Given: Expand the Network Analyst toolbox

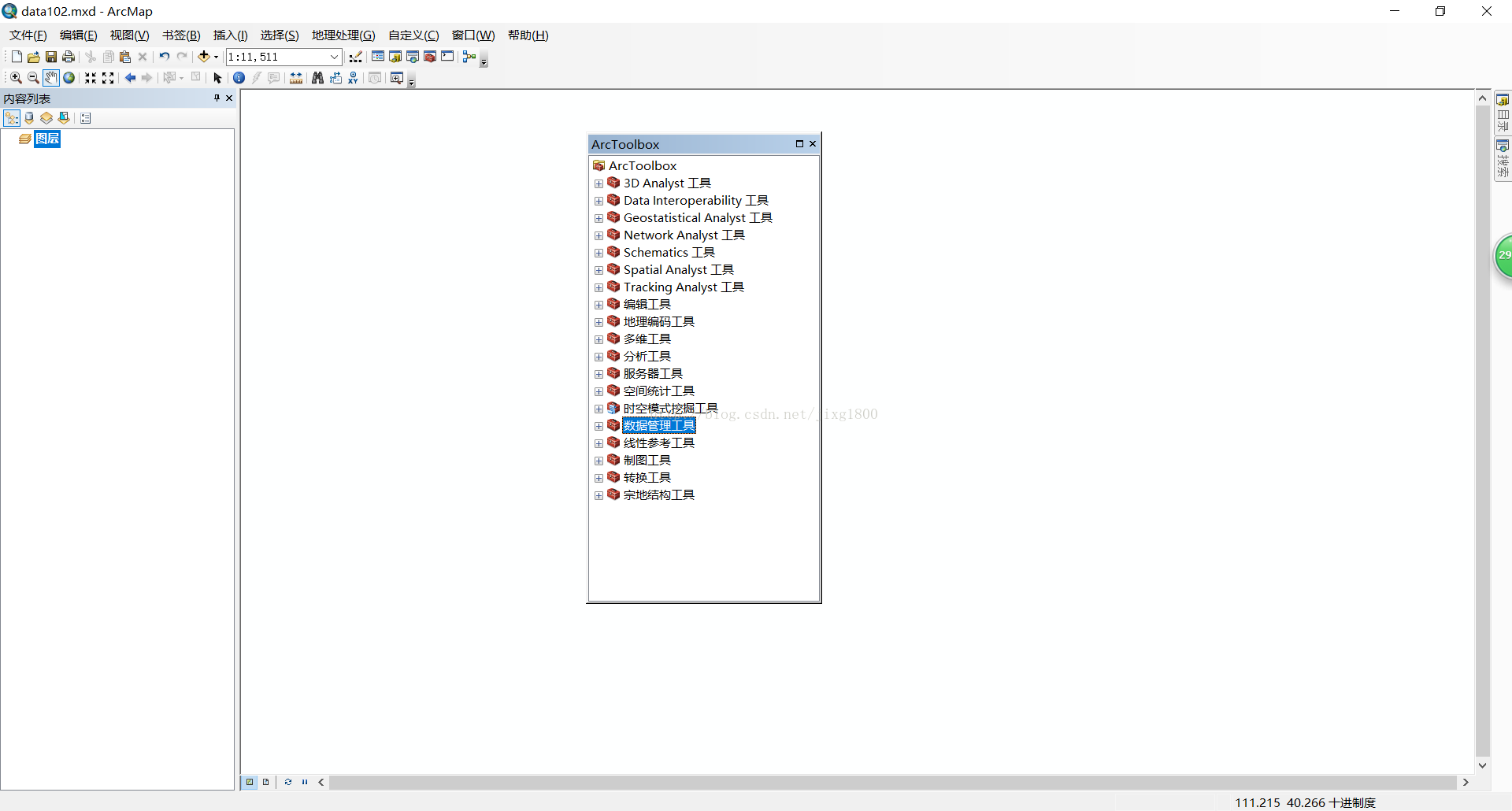Looking at the screenshot, I should coord(598,235).
